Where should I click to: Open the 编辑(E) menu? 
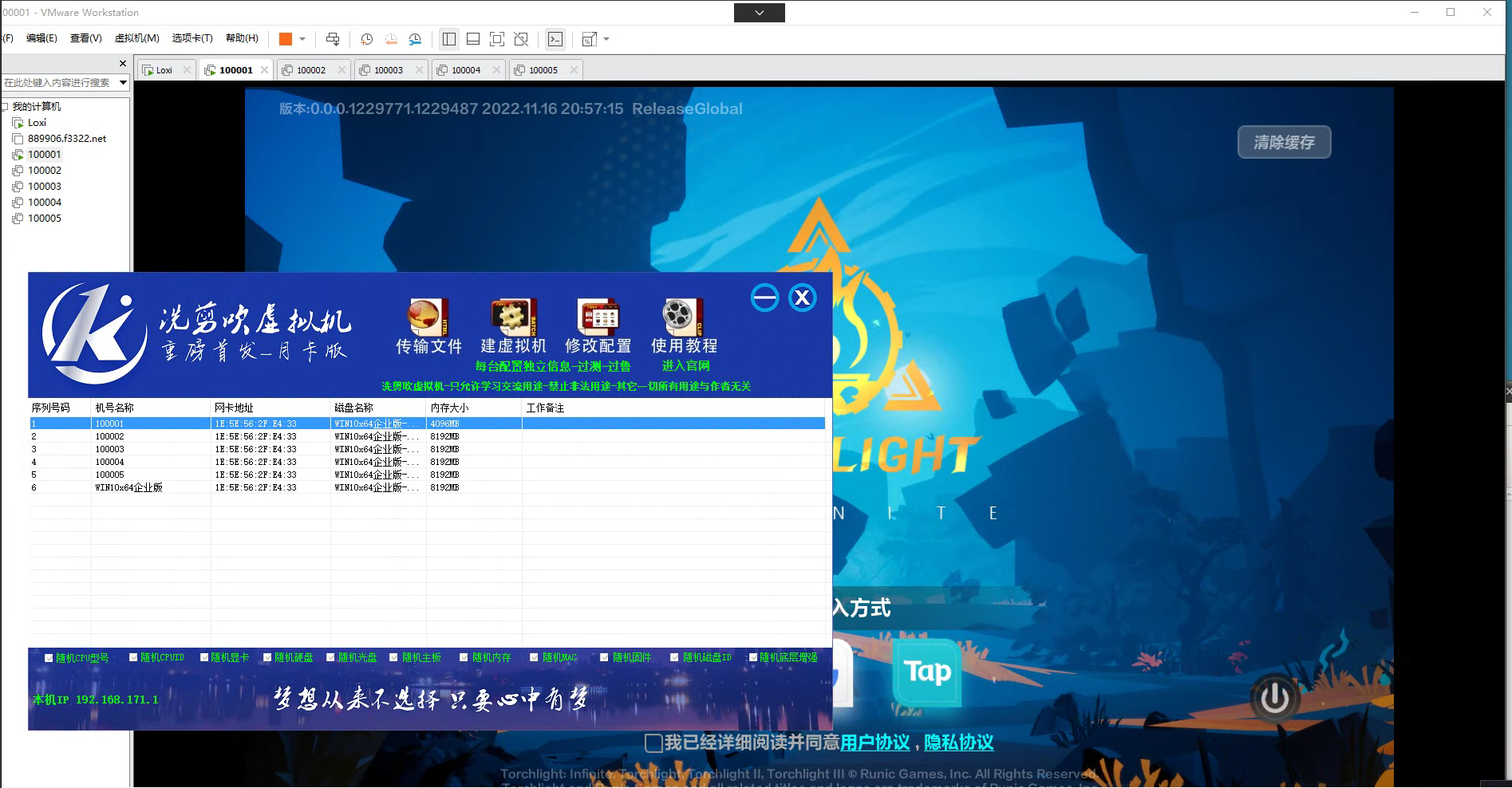(41, 38)
